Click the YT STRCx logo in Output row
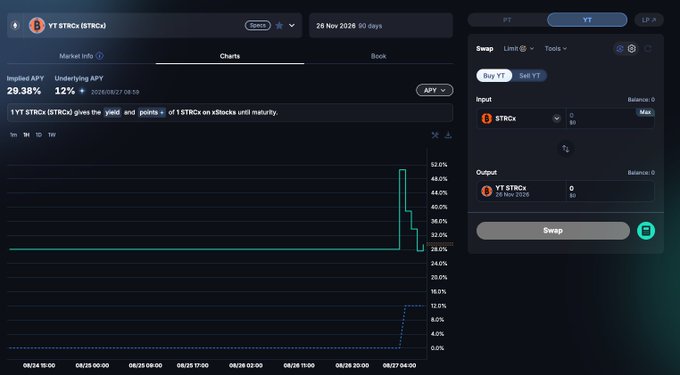680x375 pixels. [x=487, y=191]
